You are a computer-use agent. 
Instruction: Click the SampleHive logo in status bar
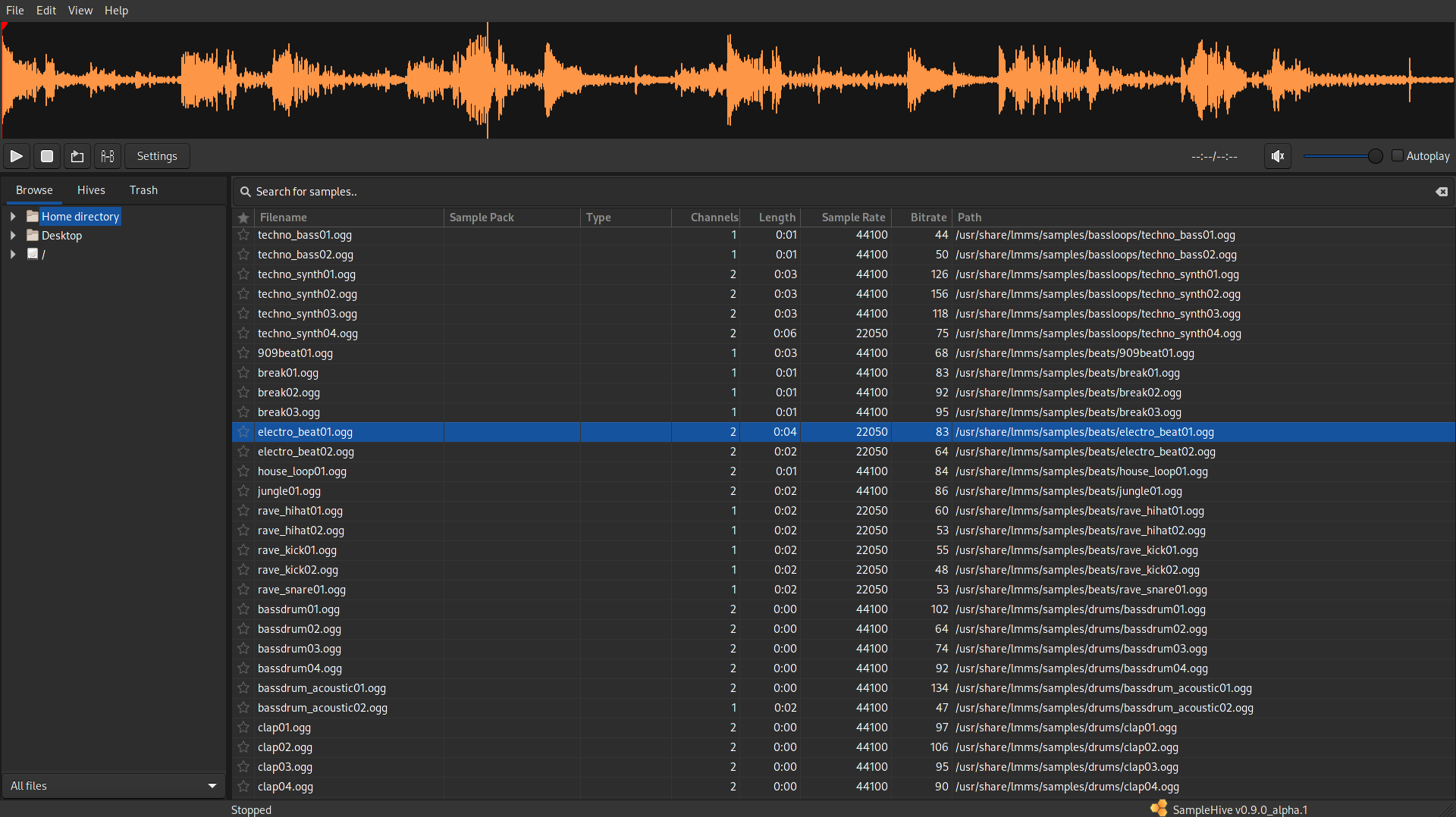pyautogui.click(x=1159, y=808)
